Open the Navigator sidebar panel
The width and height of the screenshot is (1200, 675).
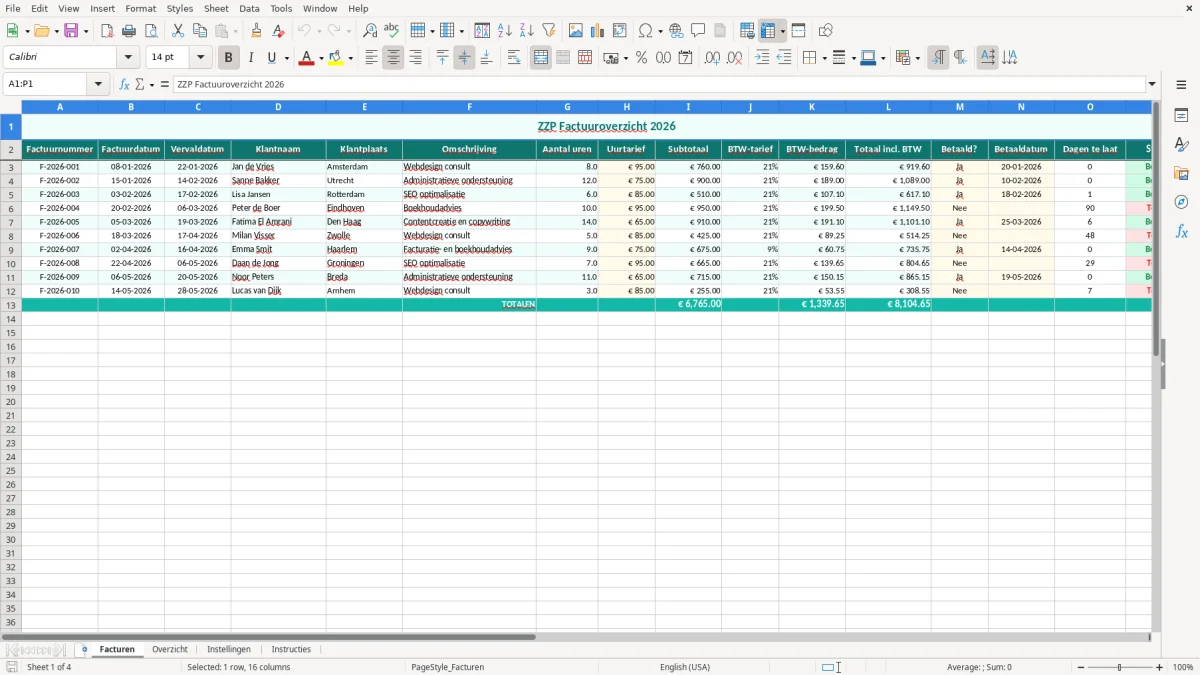pos(1181,202)
